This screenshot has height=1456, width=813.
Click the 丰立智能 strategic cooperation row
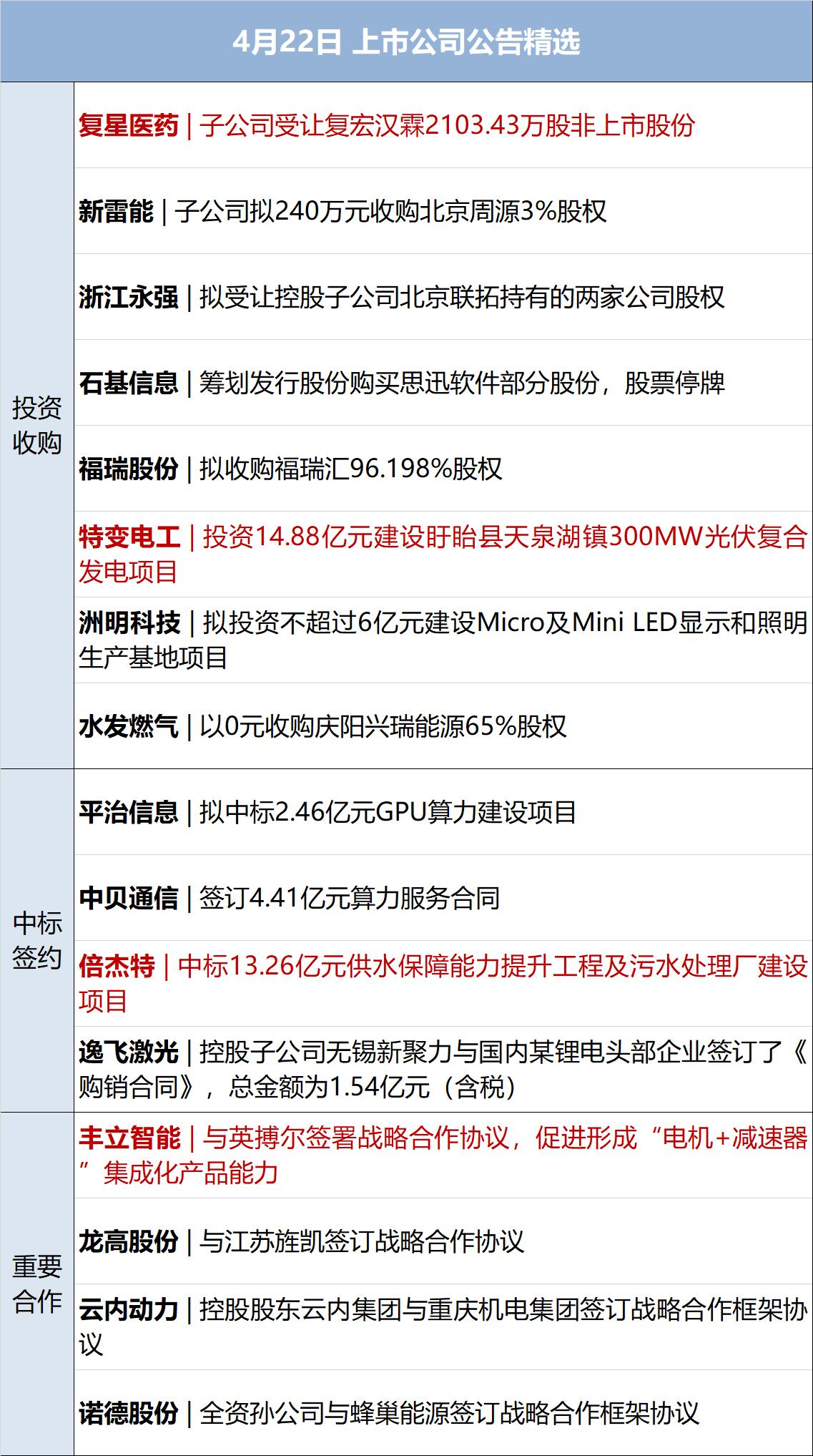click(443, 1155)
